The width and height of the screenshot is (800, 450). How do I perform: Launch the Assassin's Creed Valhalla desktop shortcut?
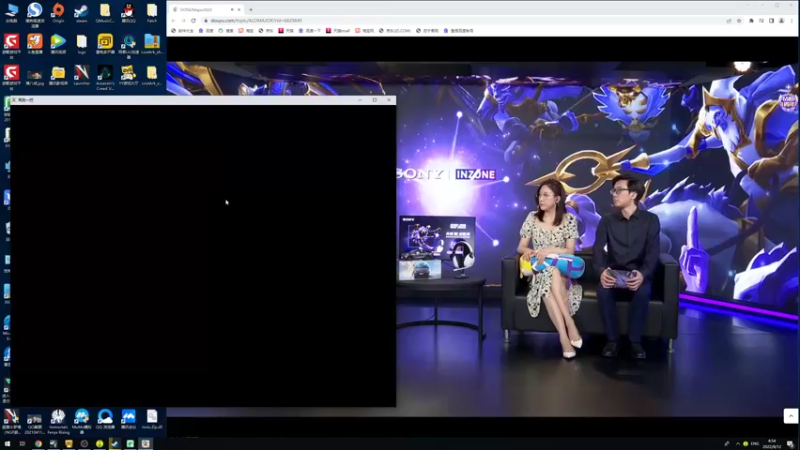(105, 77)
